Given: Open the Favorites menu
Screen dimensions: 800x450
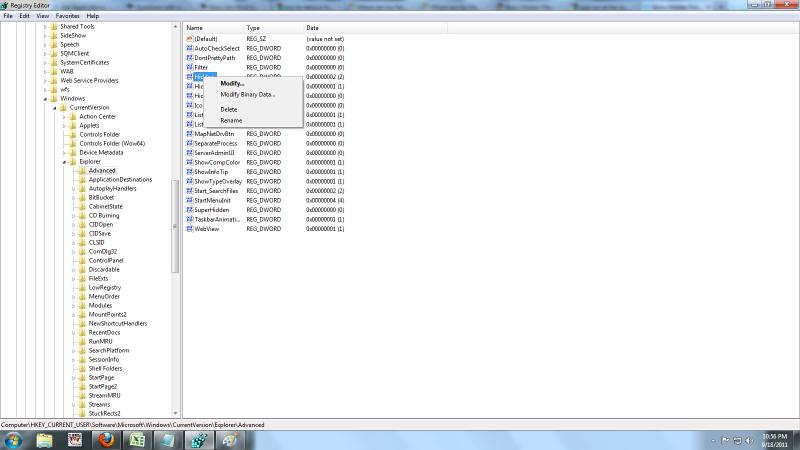Looking at the screenshot, I should 67,16.
